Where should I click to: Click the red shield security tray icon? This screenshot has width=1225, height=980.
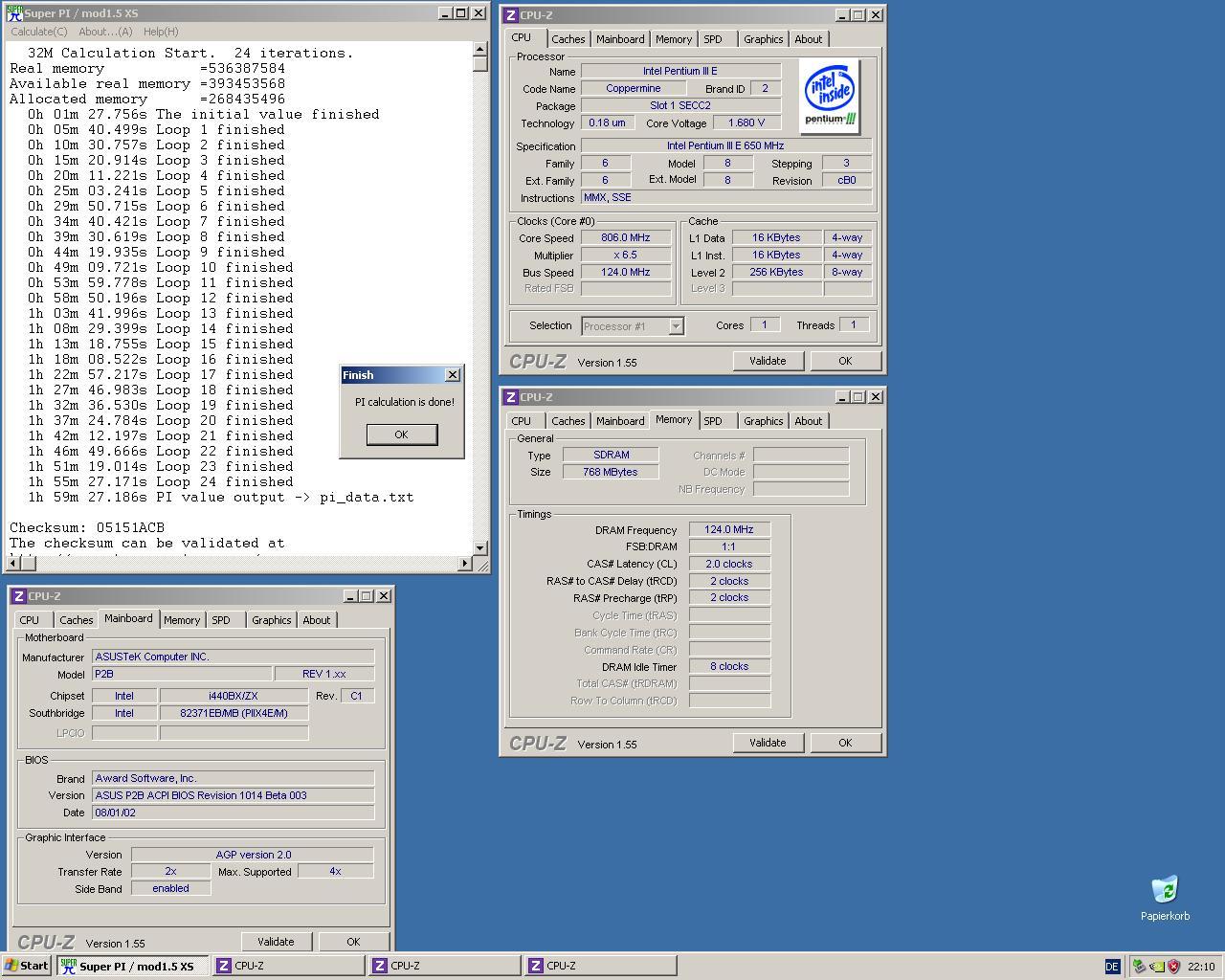click(x=1173, y=967)
